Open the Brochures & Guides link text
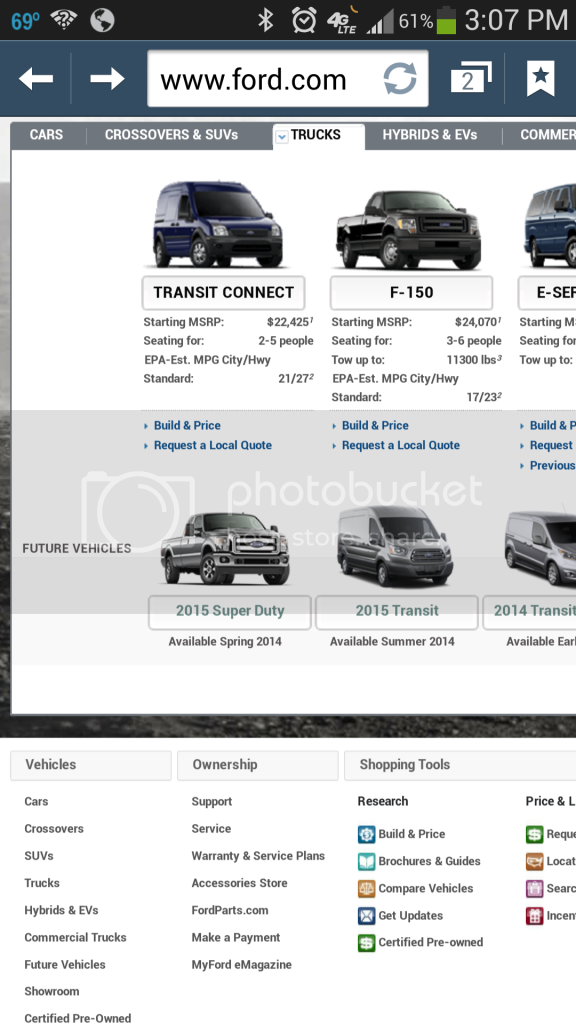Screen dimensions: 576x1024 [430, 861]
